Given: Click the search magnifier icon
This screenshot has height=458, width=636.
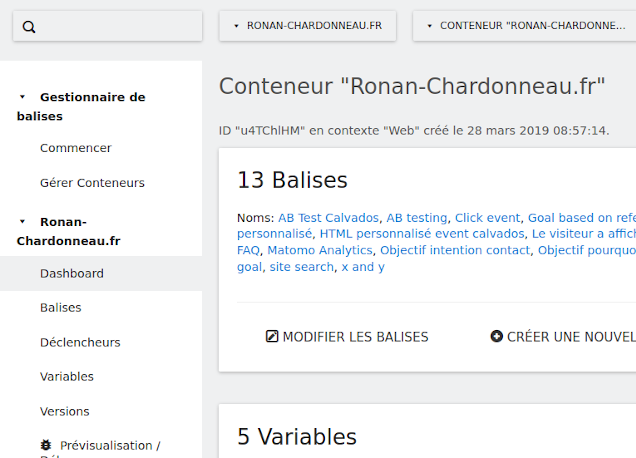Looking at the screenshot, I should [x=29, y=27].
